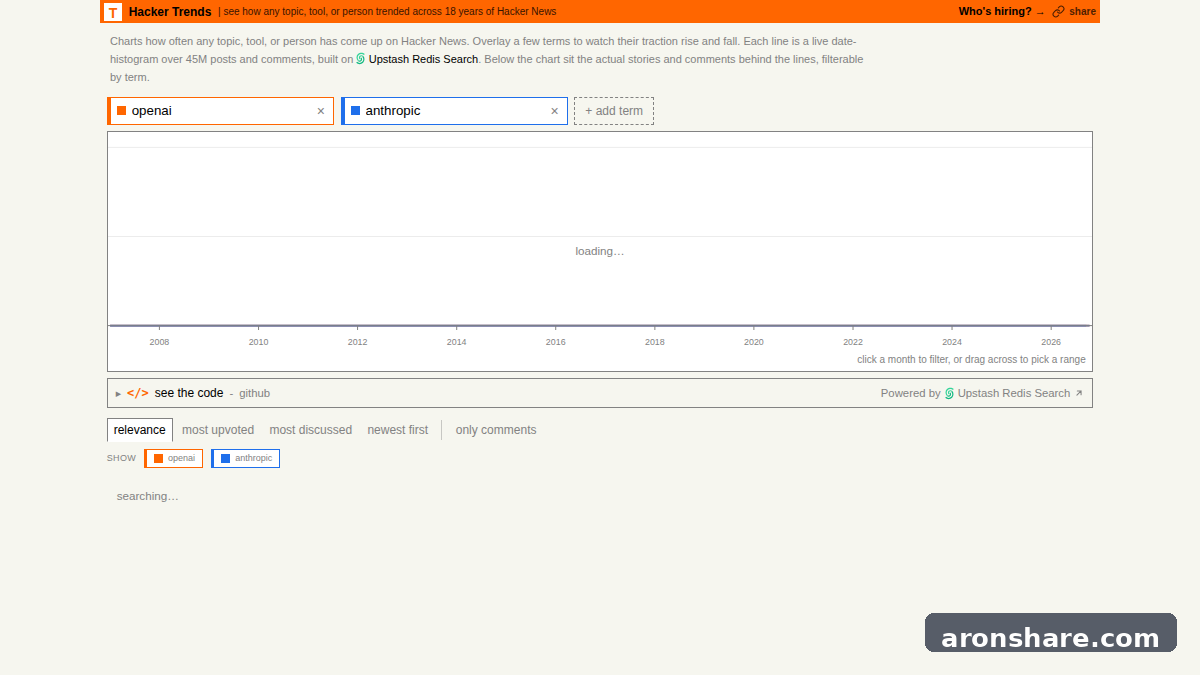1200x675 pixels.
Task: Select the 2008 mark on chart axis
Action: [159, 342]
